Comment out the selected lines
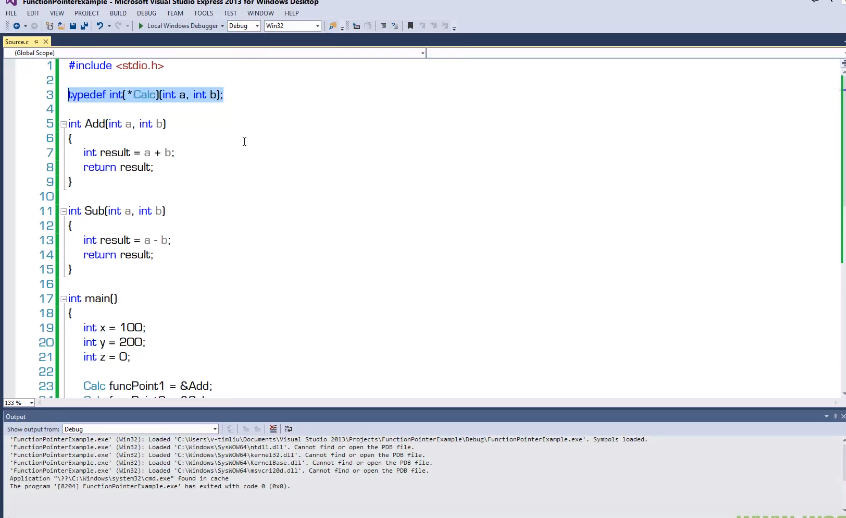Viewport: 846px width, 518px height. (x=383, y=26)
